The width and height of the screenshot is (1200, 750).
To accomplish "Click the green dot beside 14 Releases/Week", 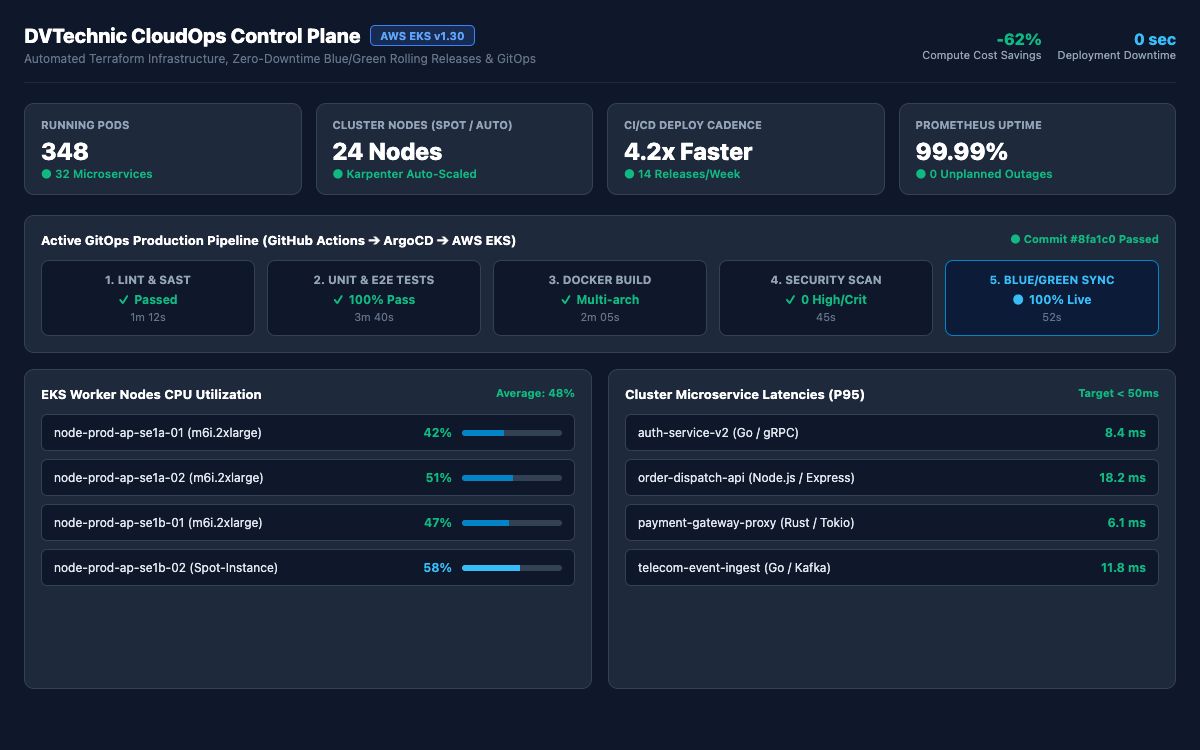I will point(629,174).
